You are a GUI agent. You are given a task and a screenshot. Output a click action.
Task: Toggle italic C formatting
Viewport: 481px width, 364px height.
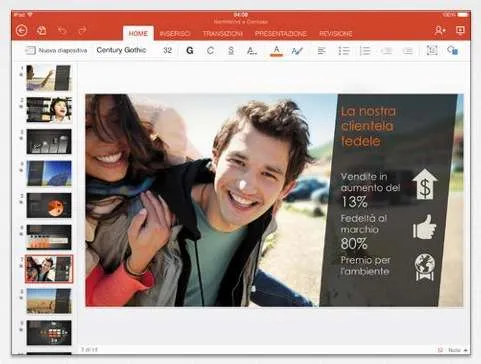point(210,51)
